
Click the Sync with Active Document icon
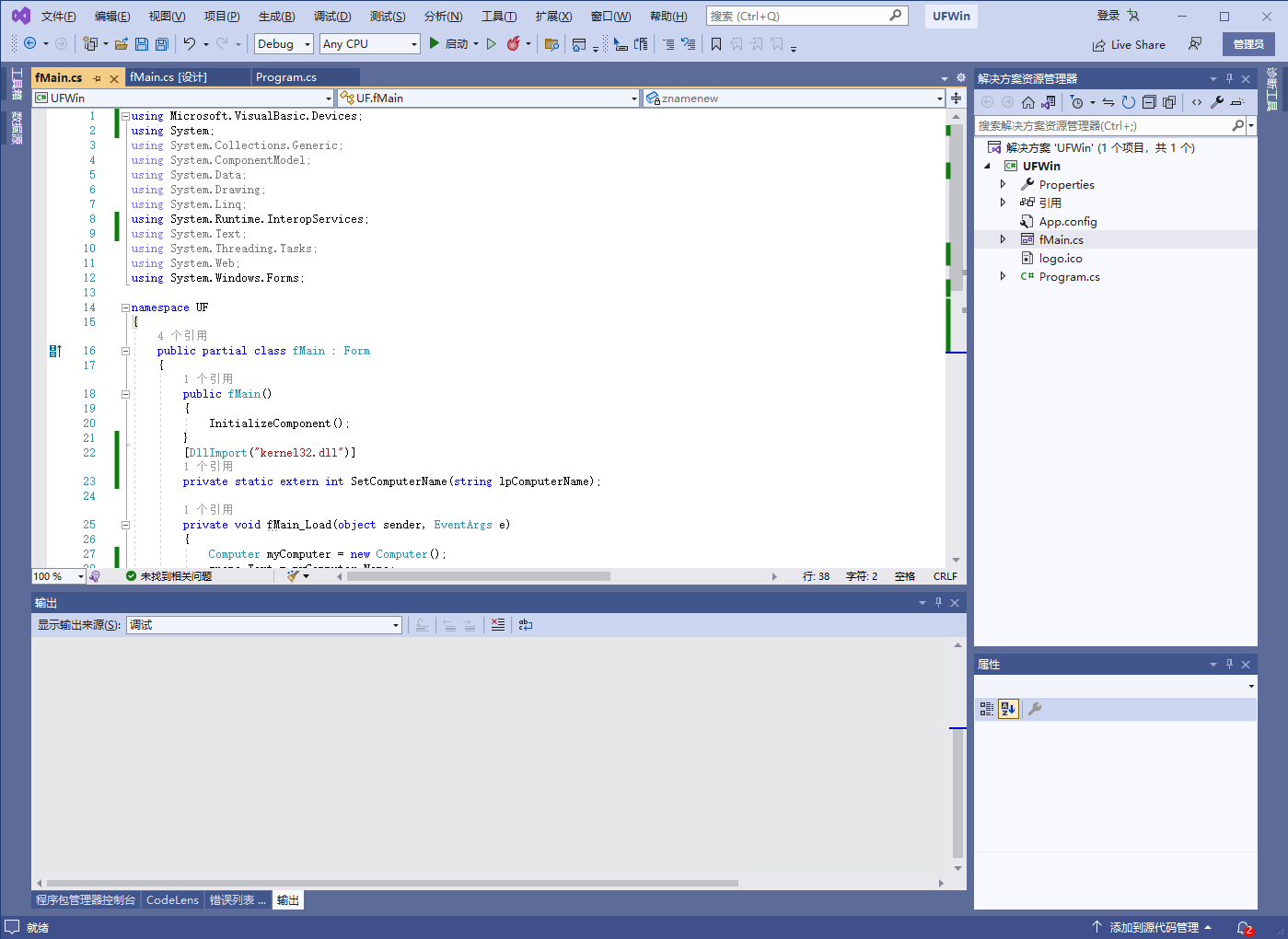click(x=1108, y=102)
